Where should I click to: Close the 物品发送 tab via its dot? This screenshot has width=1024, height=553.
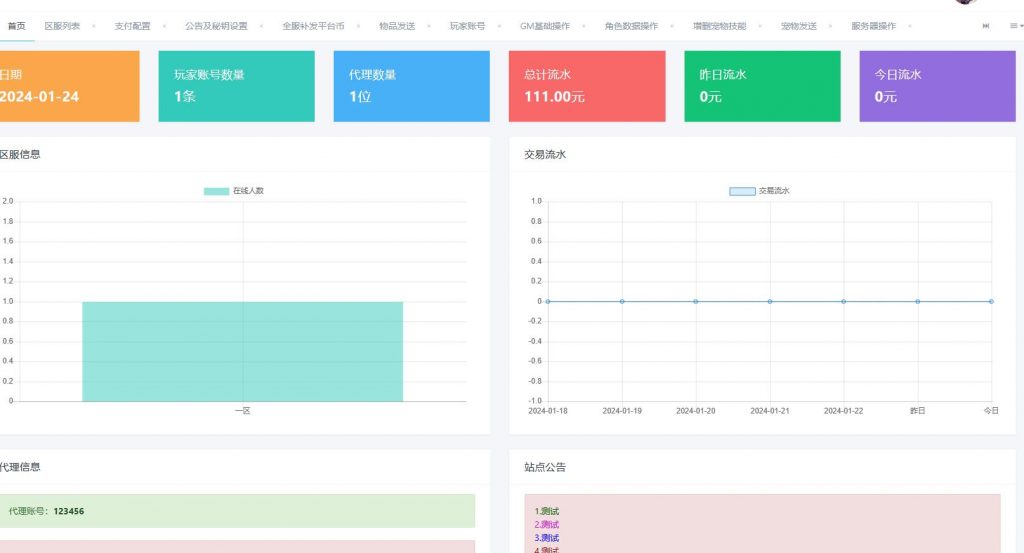[429, 26]
